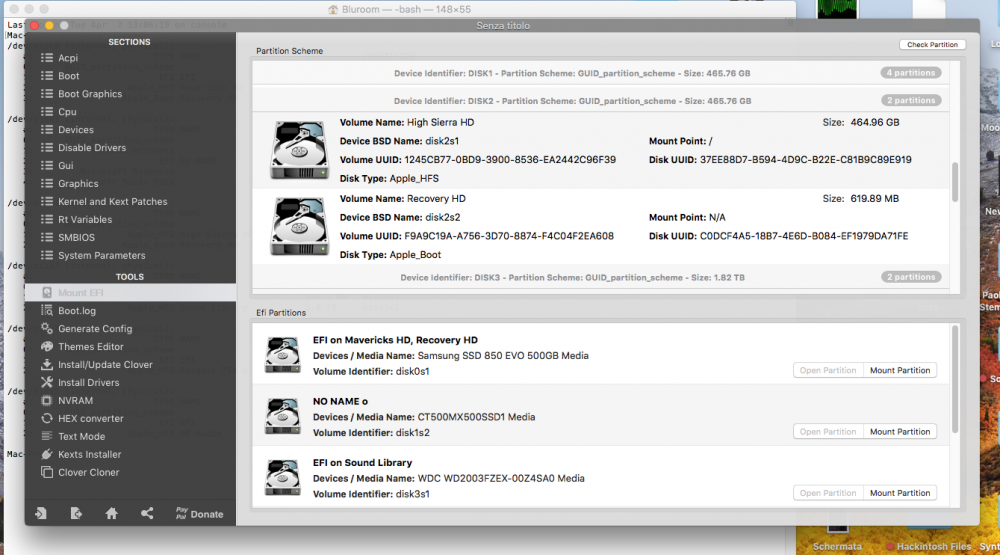
Task: Click the Bluroom bash Terminal title bar
Action: click(399, 9)
